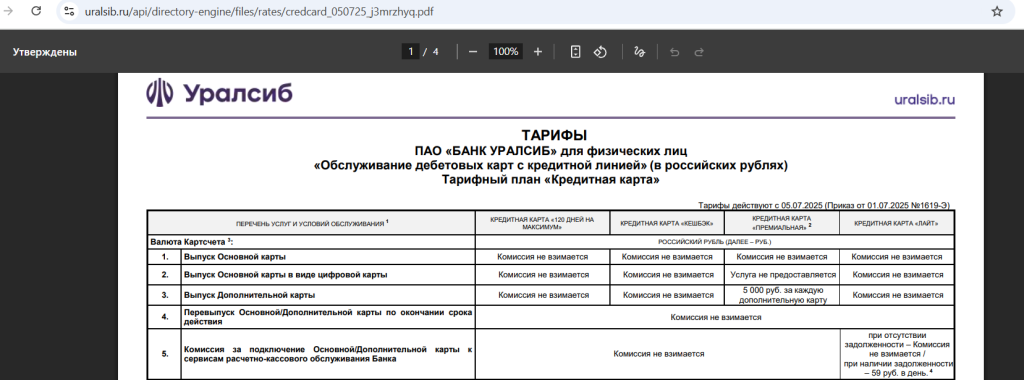Click 5 000 руб. за каждую дополнительную карту
Screen dimensions: 1024x380
tap(782, 295)
